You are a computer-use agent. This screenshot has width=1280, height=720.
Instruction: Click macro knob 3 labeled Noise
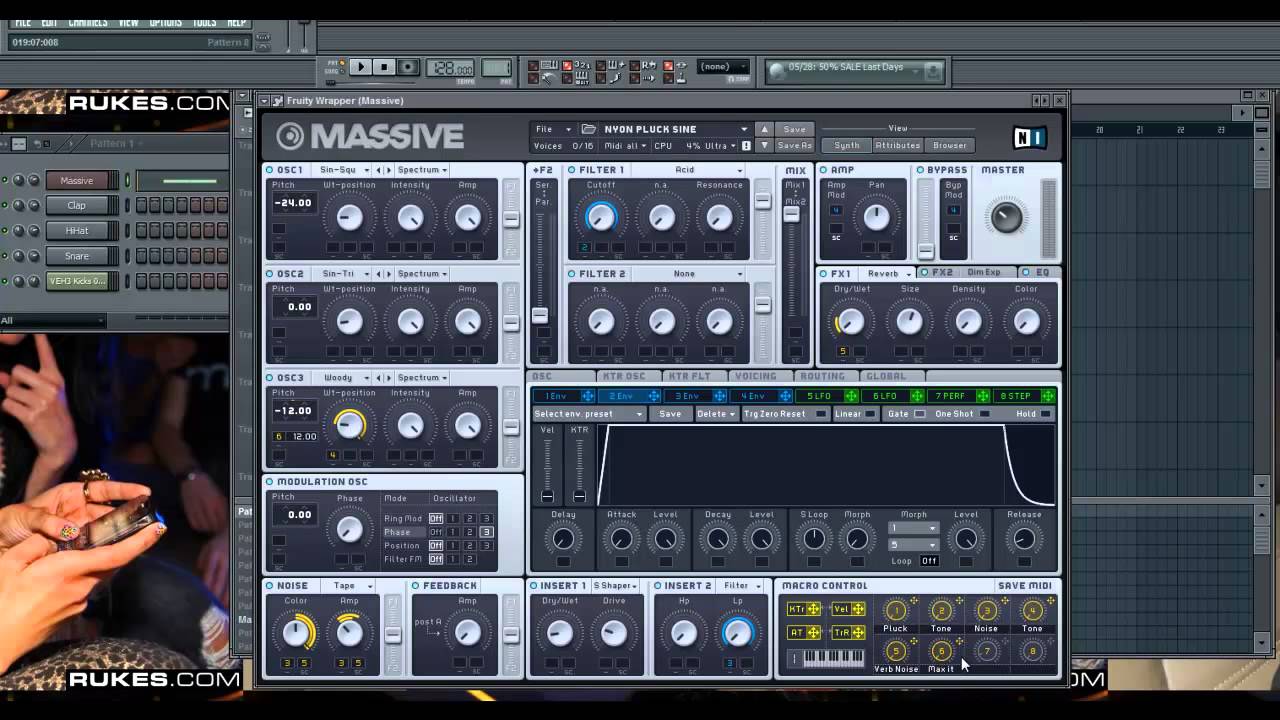(x=986, y=610)
